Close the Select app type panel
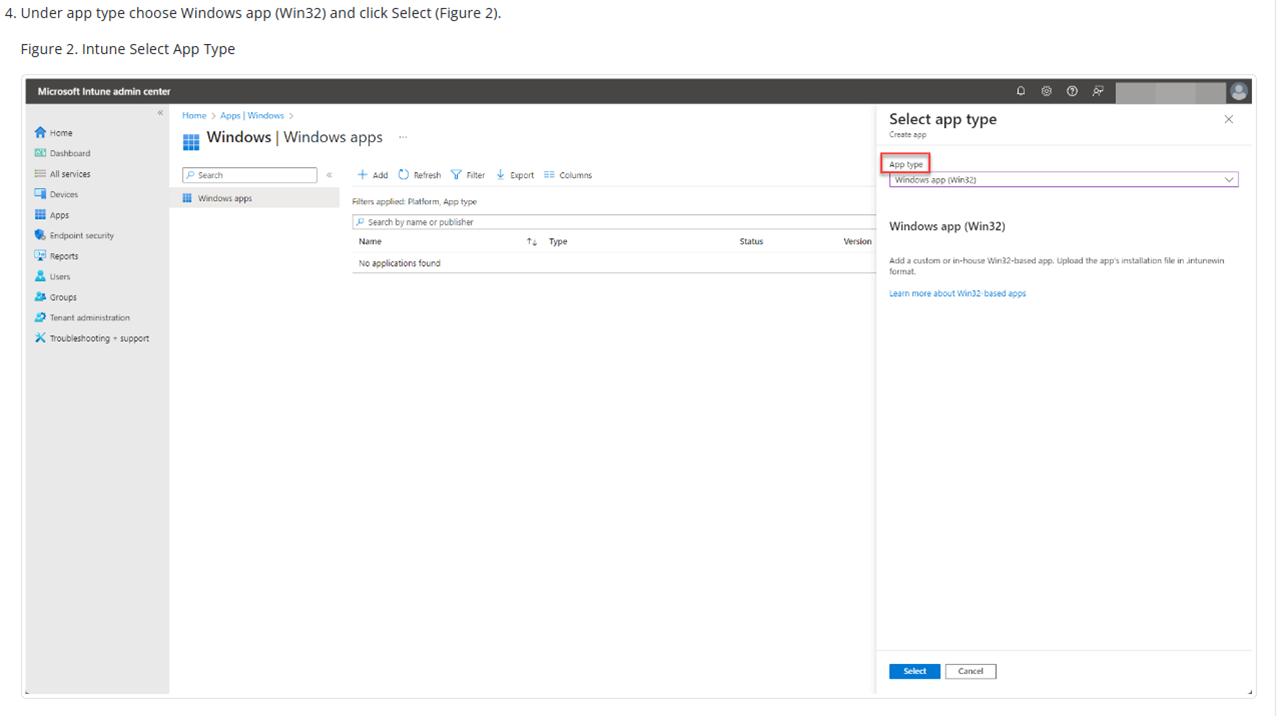This screenshot has width=1281, height=716. coord(1229,119)
